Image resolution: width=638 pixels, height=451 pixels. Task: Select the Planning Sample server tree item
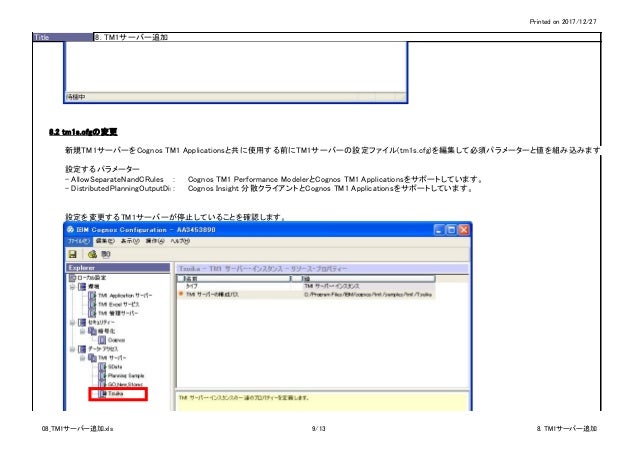pos(126,376)
